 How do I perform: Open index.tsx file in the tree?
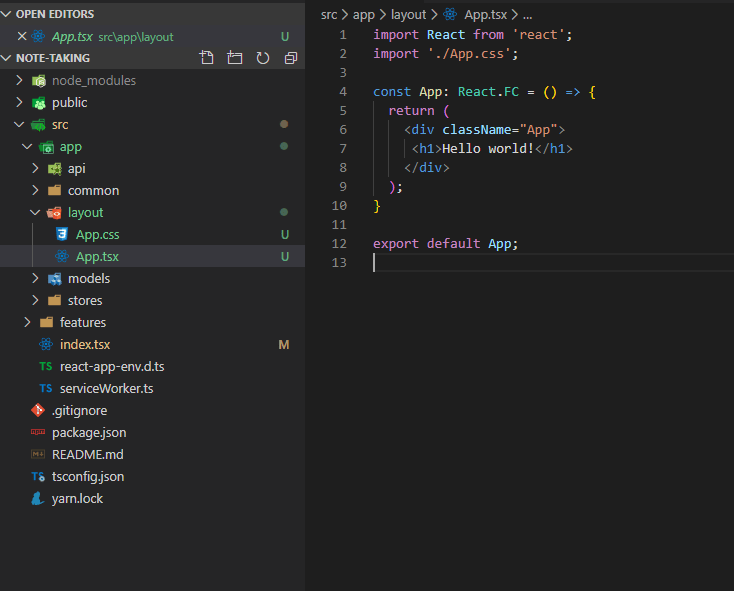152,344
